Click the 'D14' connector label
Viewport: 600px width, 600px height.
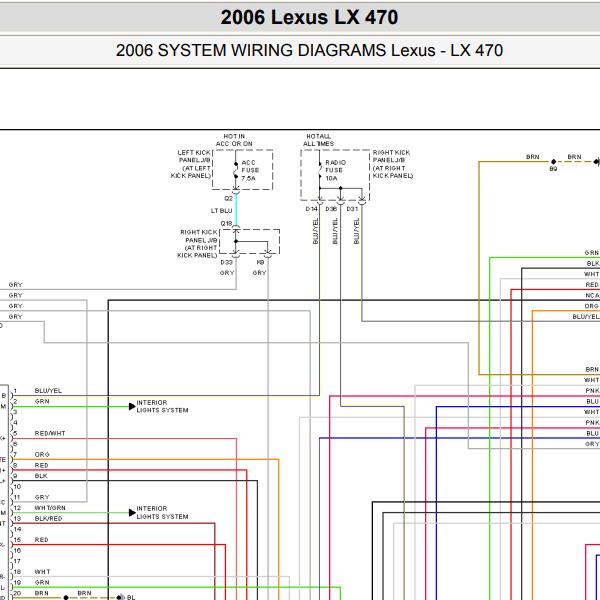click(311, 209)
